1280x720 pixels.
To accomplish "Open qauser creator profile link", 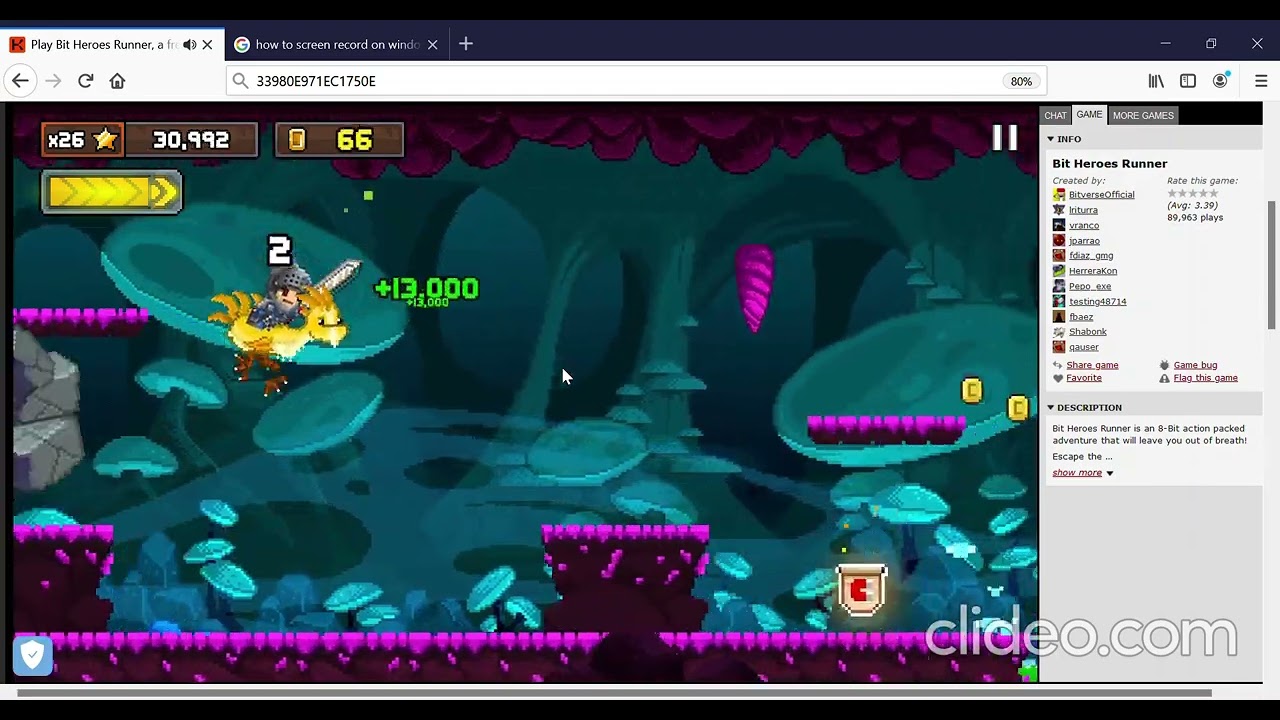I will (1084, 347).
